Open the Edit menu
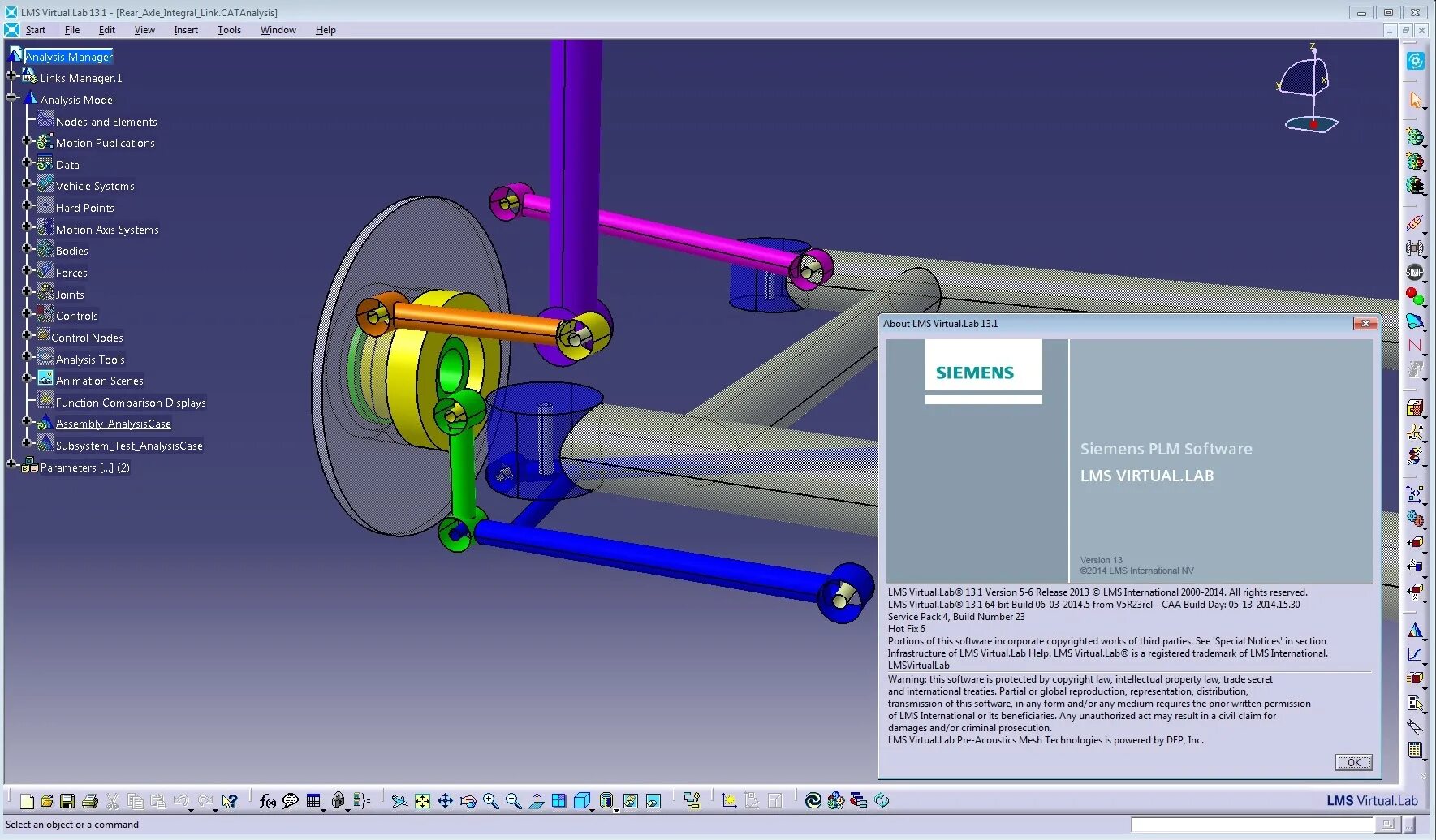1436x840 pixels. 107,30
